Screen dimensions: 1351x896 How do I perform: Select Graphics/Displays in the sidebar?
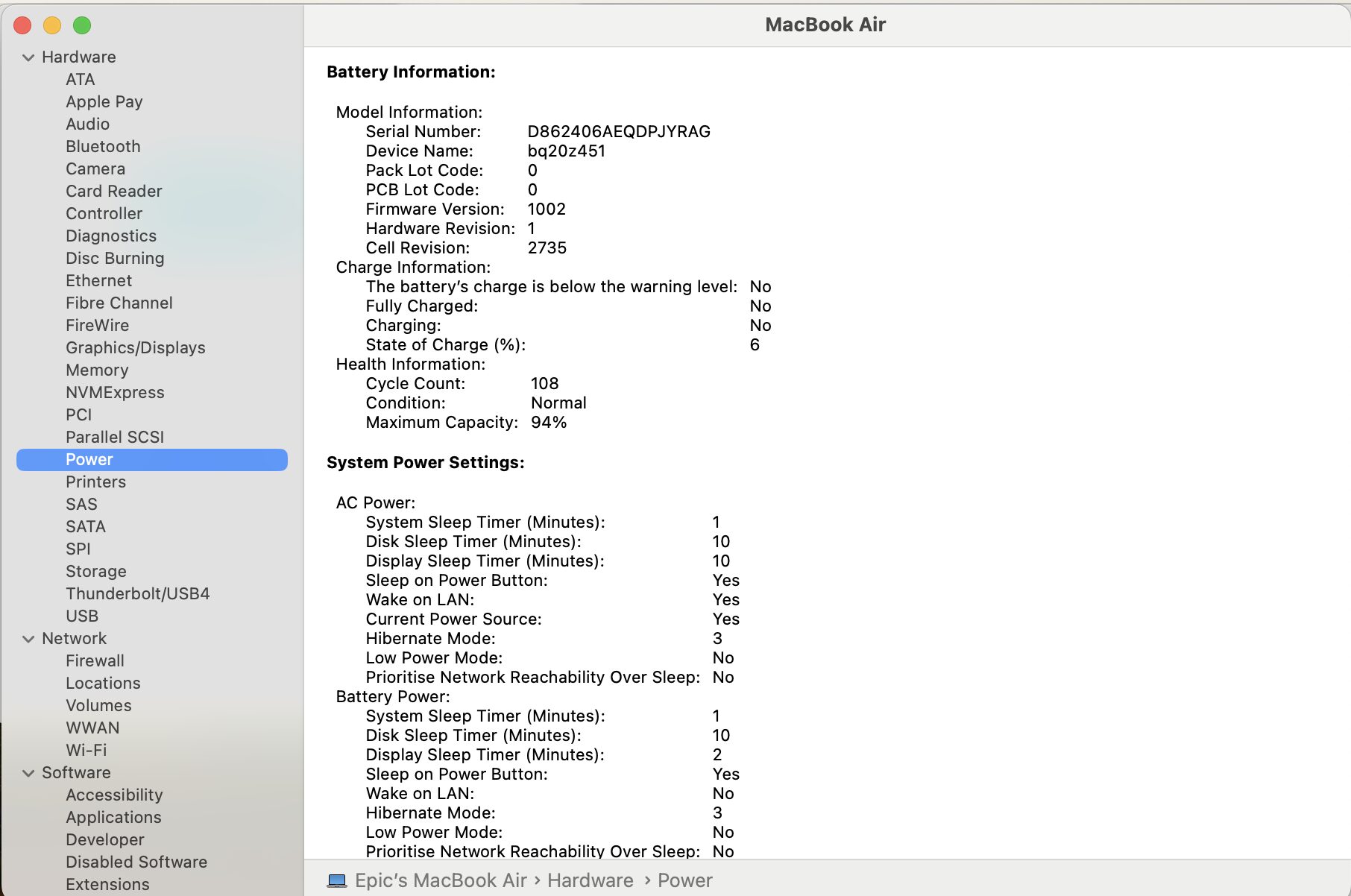(136, 348)
